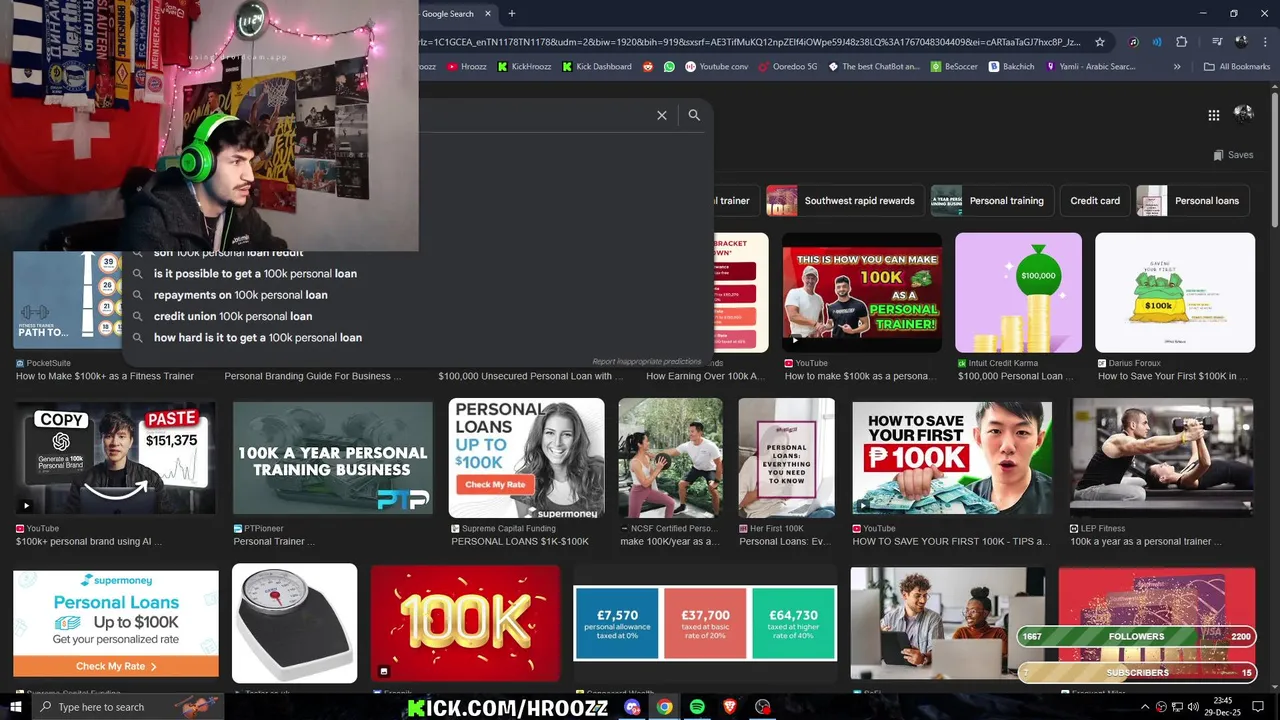1280x720 pixels.
Task: Open '100K a year personal training business' image
Action: click(x=333, y=458)
